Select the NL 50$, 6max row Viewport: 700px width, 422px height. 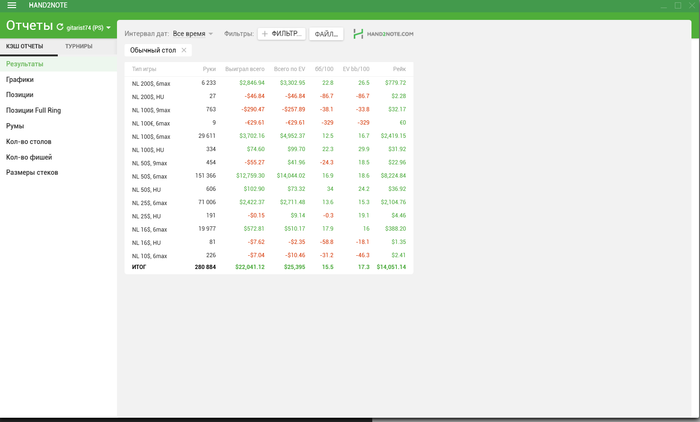pyautogui.click(x=269, y=176)
